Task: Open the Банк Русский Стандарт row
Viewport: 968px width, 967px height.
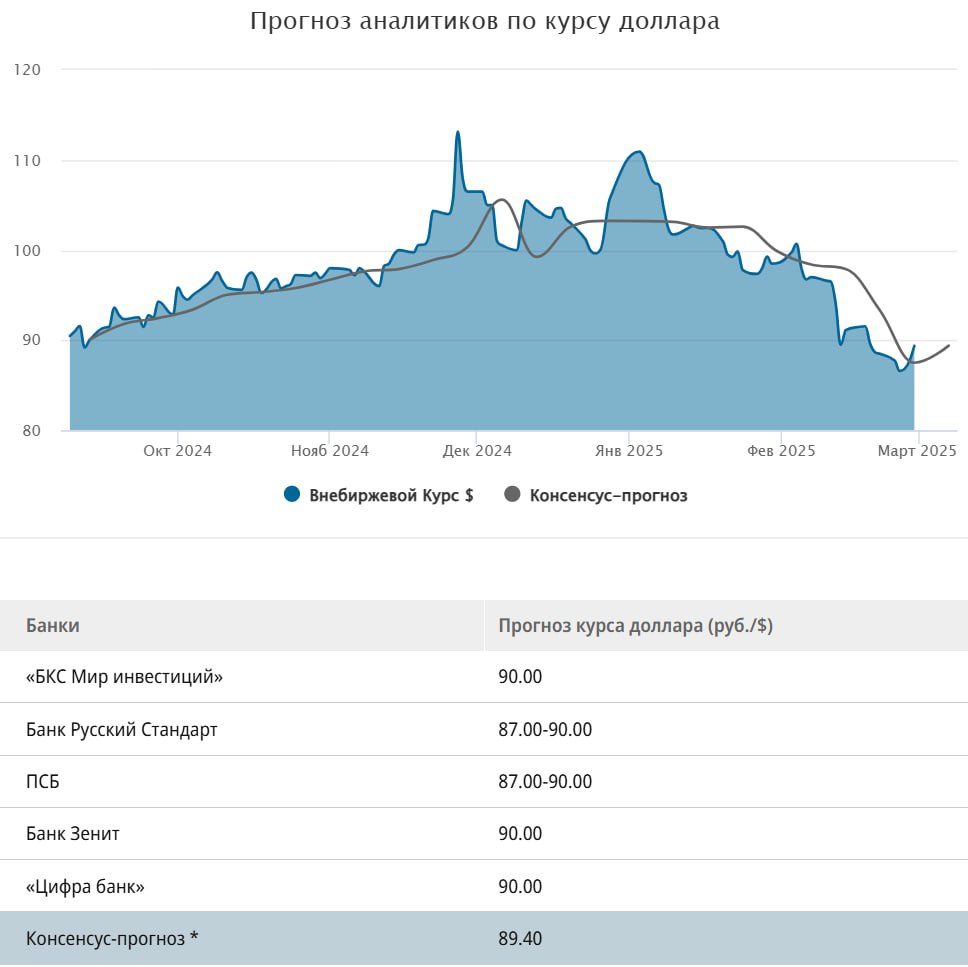Action: coord(121,729)
